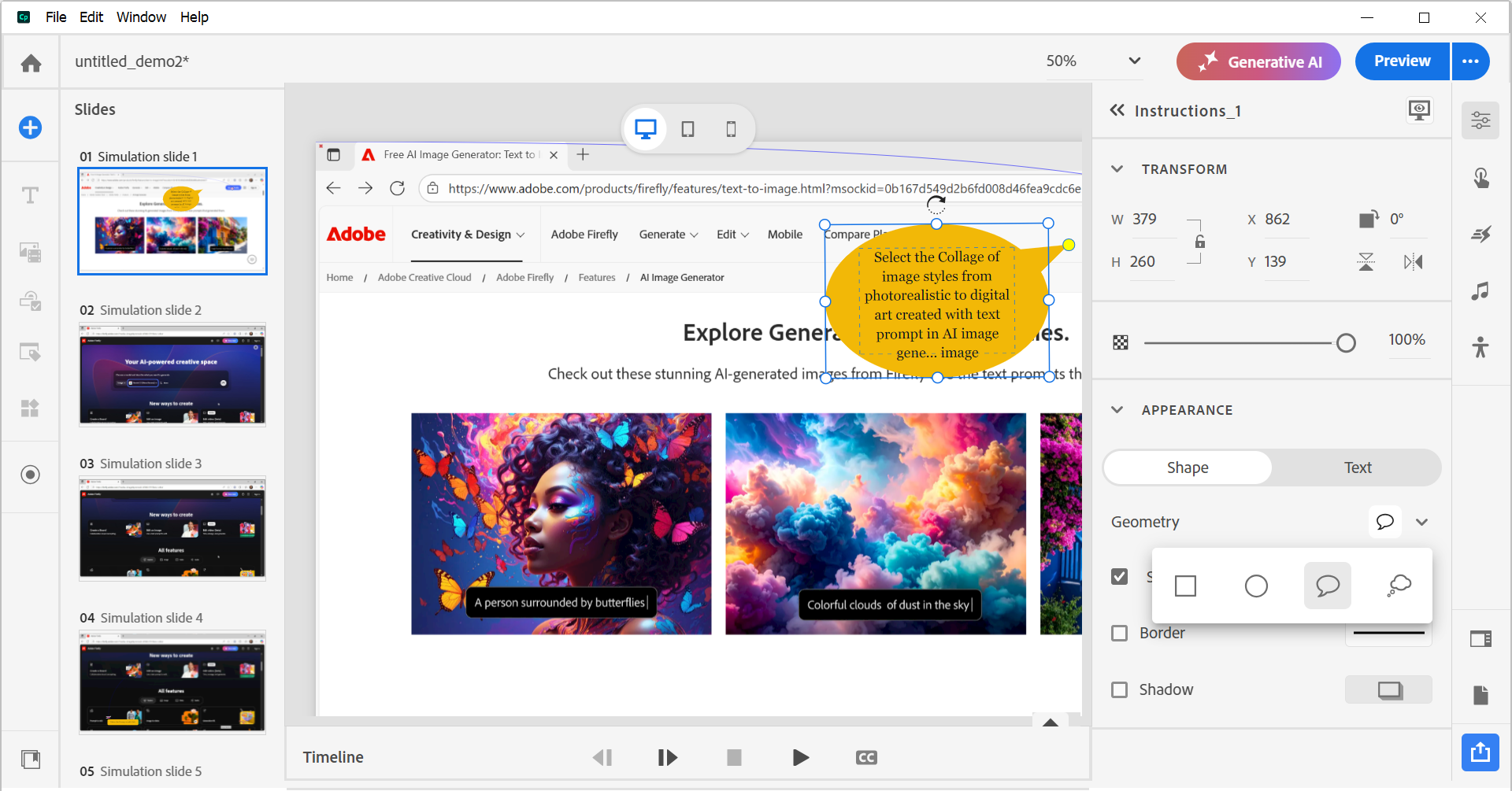Screen dimensions: 1512x791
Task: Expand the Geometry shape dropdown
Action: coord(1422,521)
